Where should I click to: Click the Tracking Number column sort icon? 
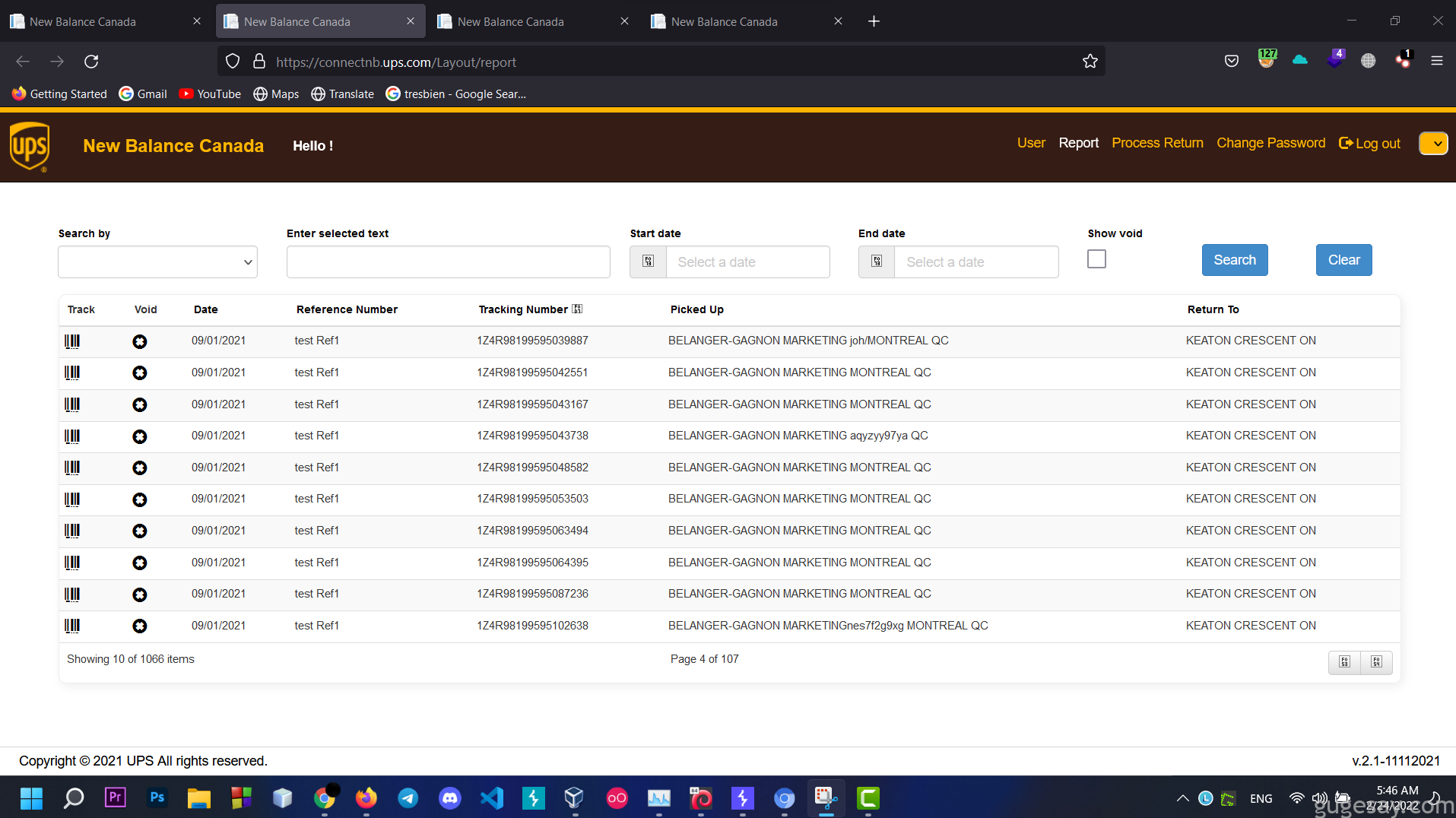577,309
